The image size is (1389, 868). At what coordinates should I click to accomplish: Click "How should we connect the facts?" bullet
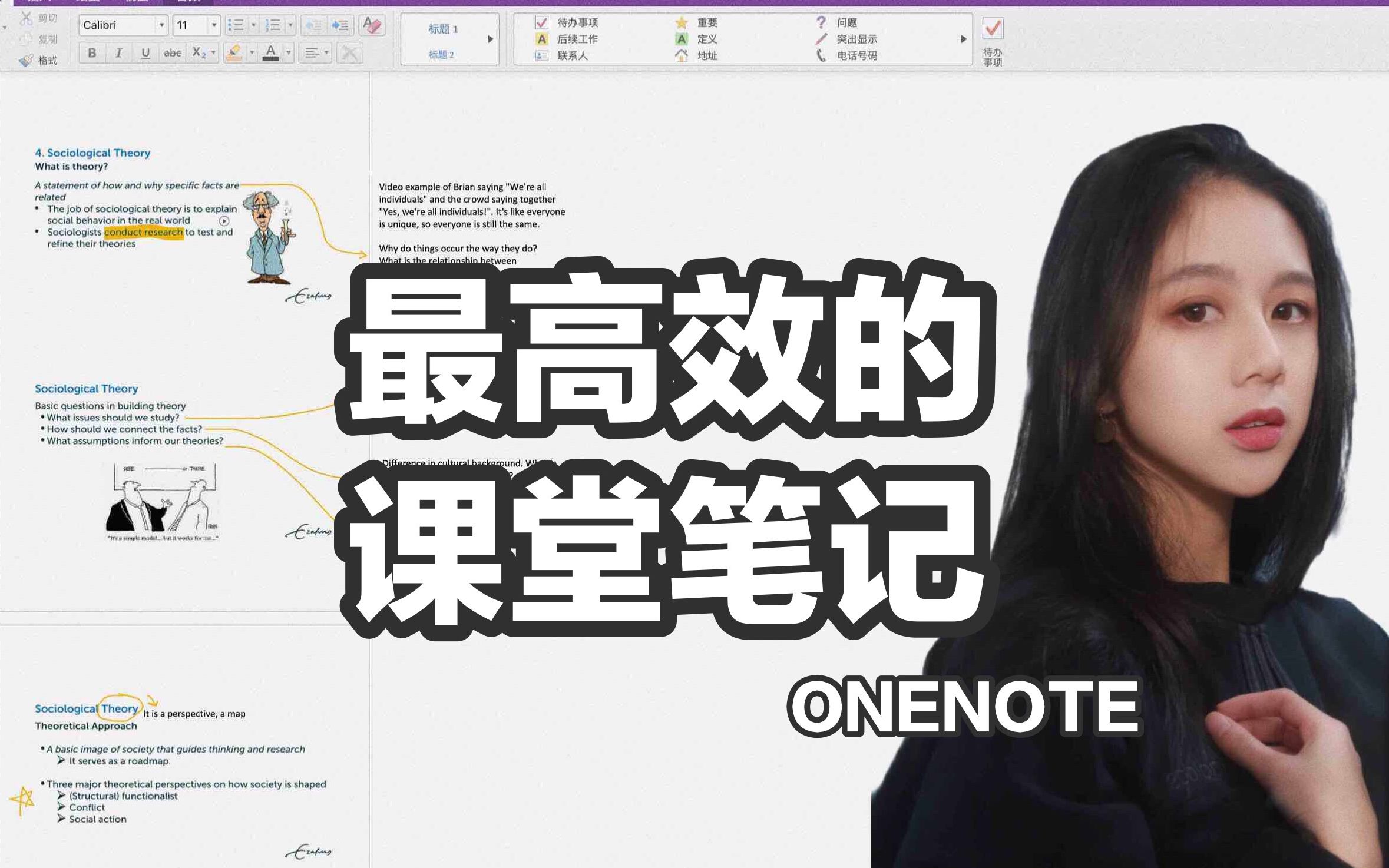[x=124, y=429]
